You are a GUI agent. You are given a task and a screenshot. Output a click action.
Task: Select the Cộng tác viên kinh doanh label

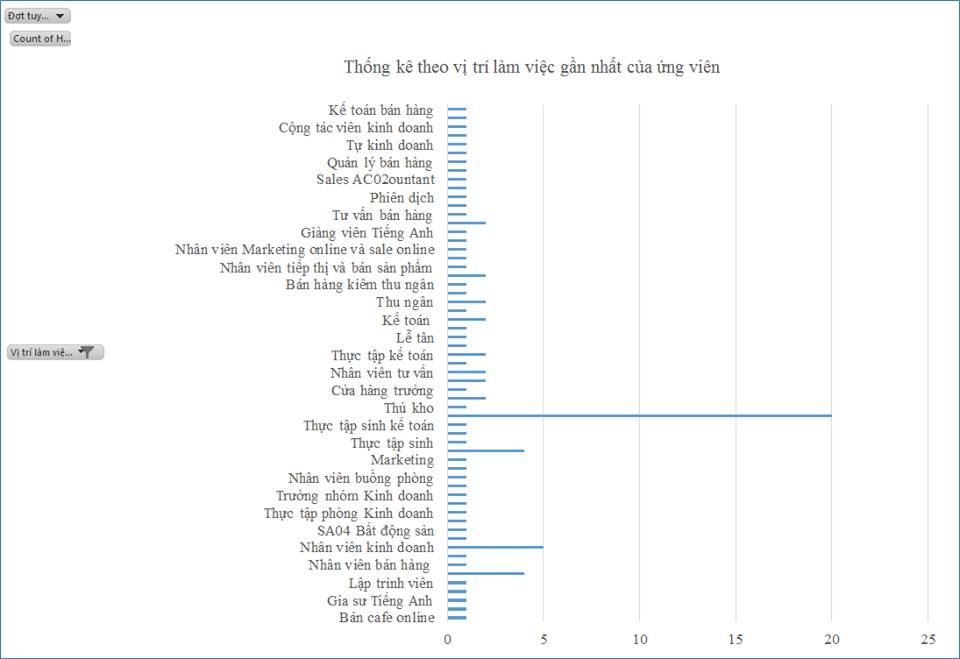tap(356, 128)
